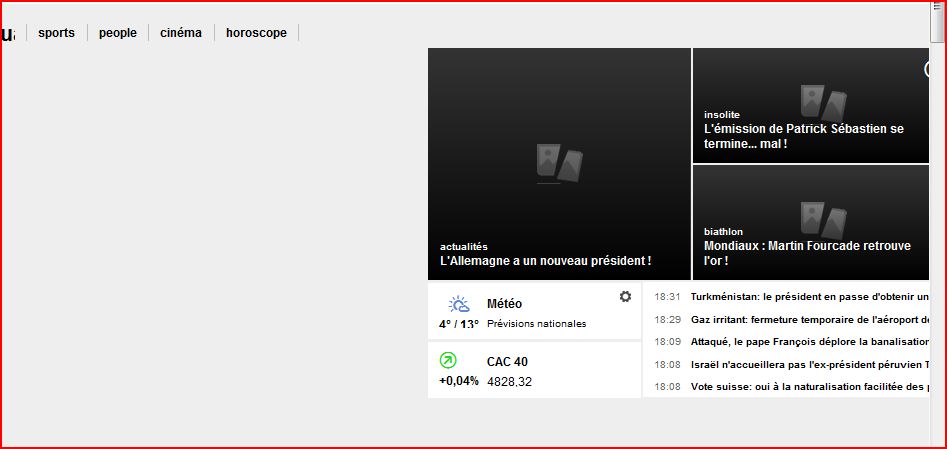947x449 pixels.
Task: Click the placeholder image in the biathlon tile
Action: 823,219
